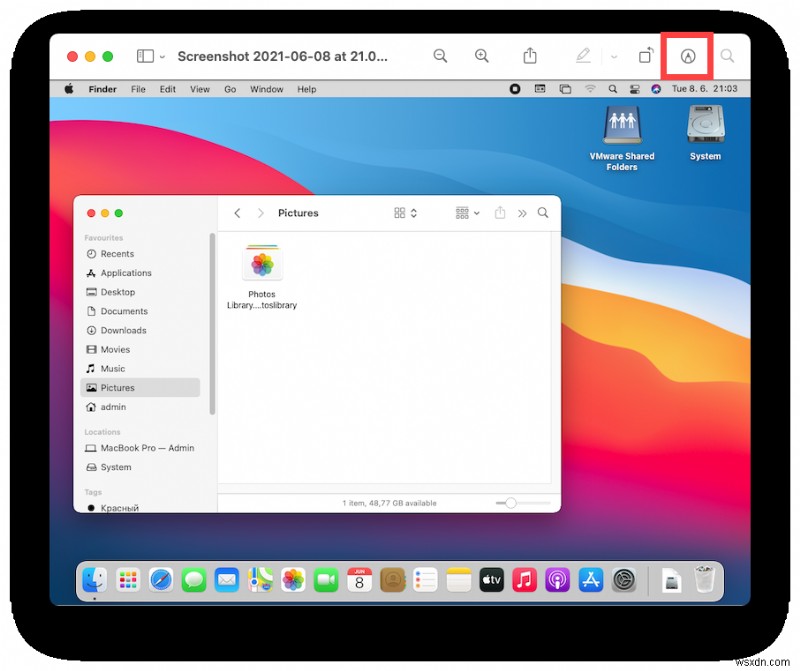Open Control Center from the menu bar
Screen dimensions: 800x671
(634, 88)
